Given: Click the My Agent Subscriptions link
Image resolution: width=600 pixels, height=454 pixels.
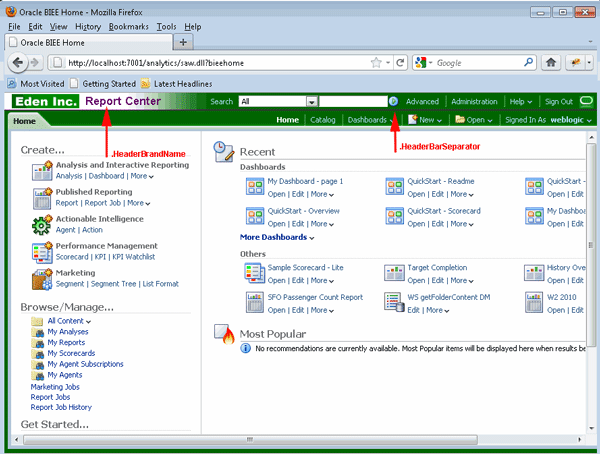Looking at the screenshot, I should [85, 364].
